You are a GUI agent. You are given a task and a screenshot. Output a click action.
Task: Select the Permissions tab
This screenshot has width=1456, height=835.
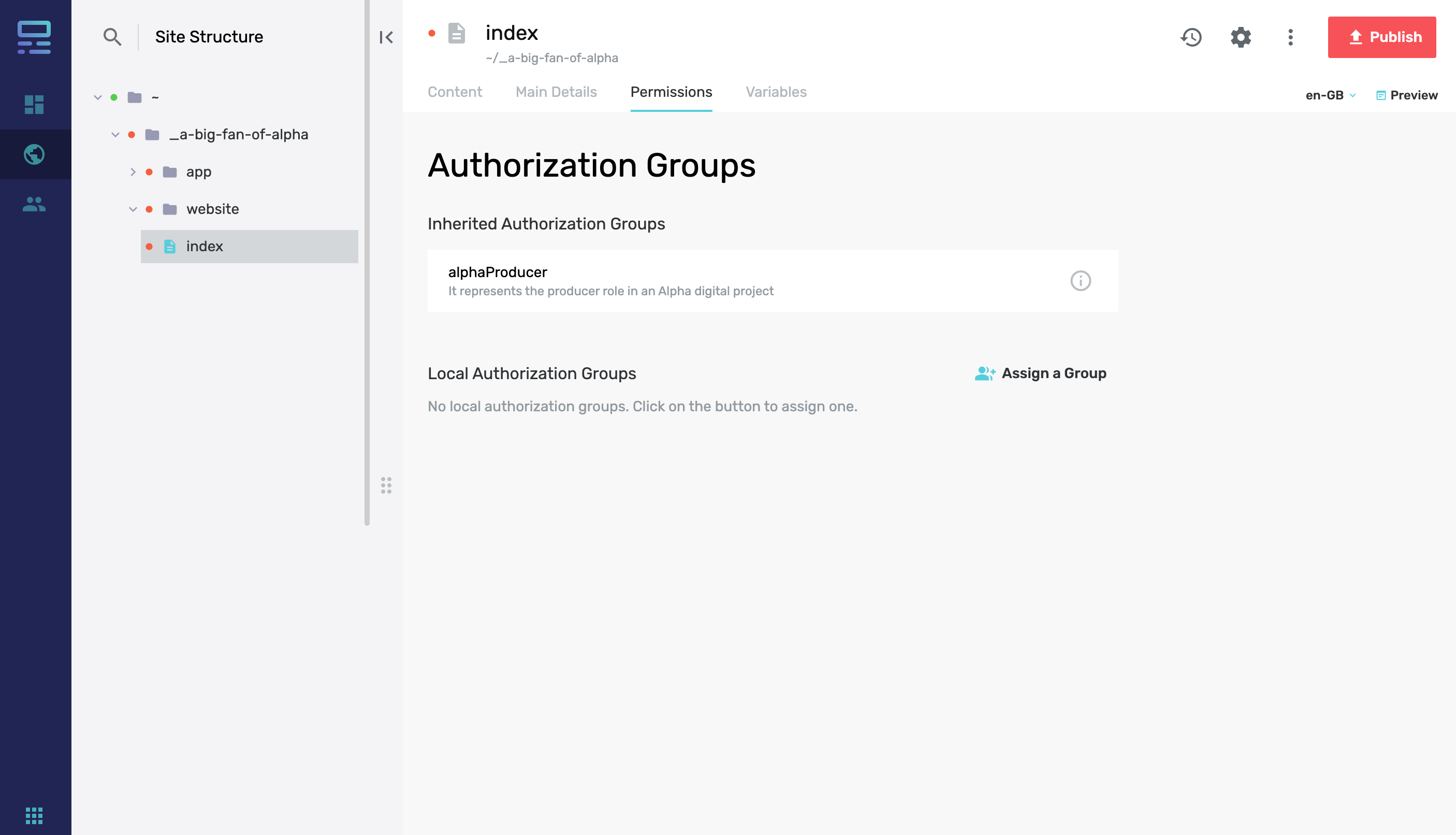[671, 92]
